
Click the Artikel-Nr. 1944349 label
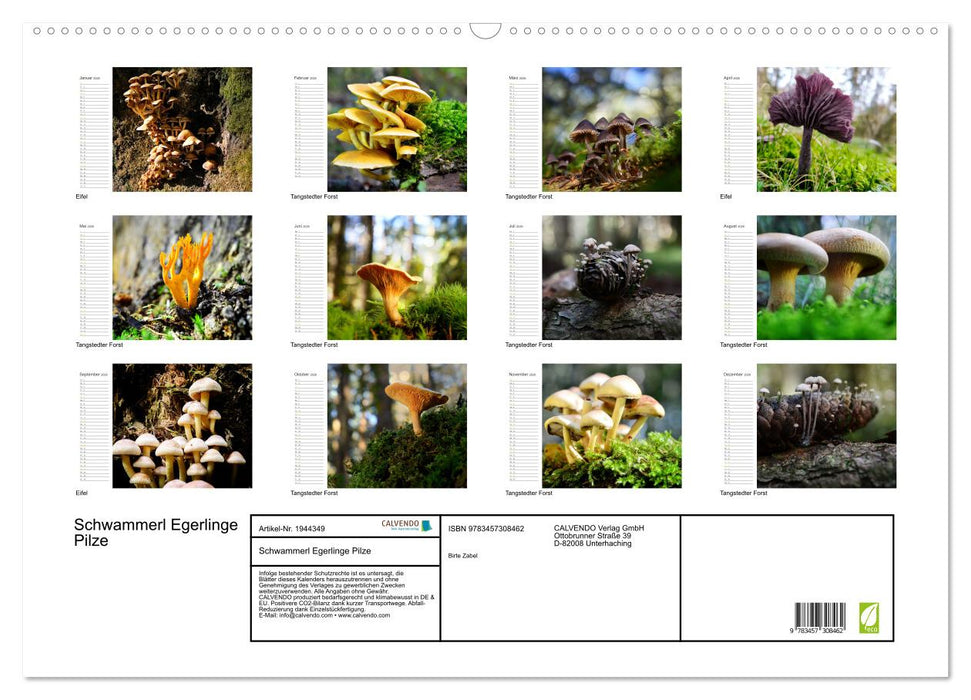point(292,529)
